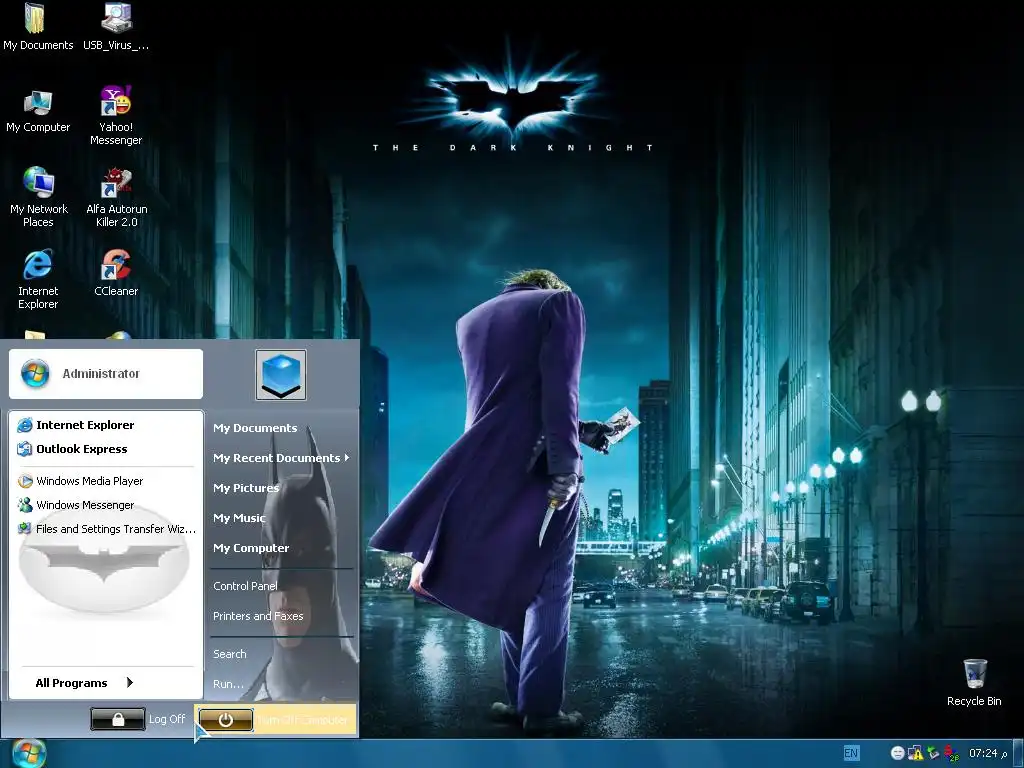The width and height of the screenshot is (1024, 768).
Task: Open the Recycle Bin on the desktop
Action: click(x=974, y=682)
